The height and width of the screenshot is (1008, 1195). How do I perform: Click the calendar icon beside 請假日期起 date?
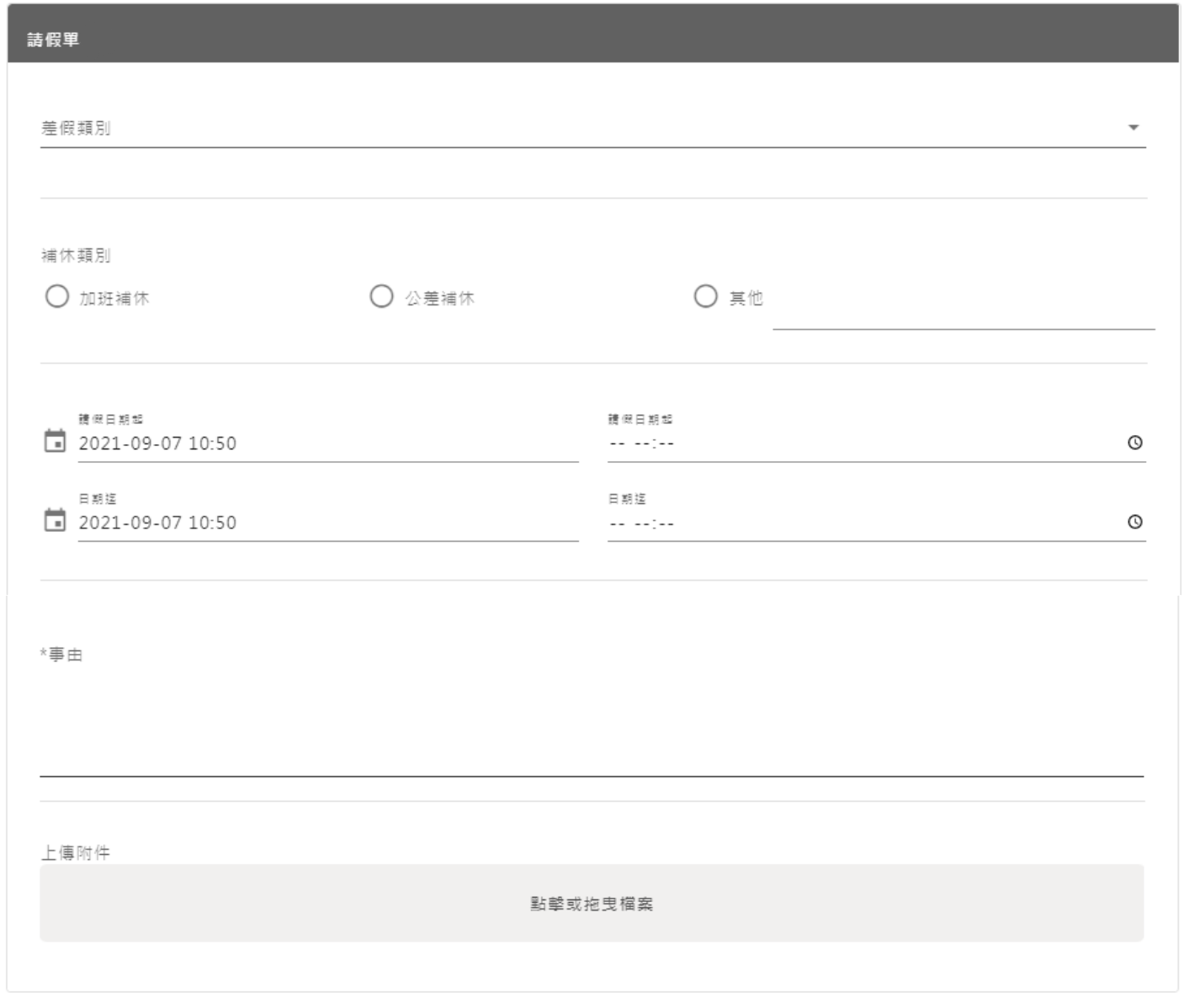tap(55, 442)
